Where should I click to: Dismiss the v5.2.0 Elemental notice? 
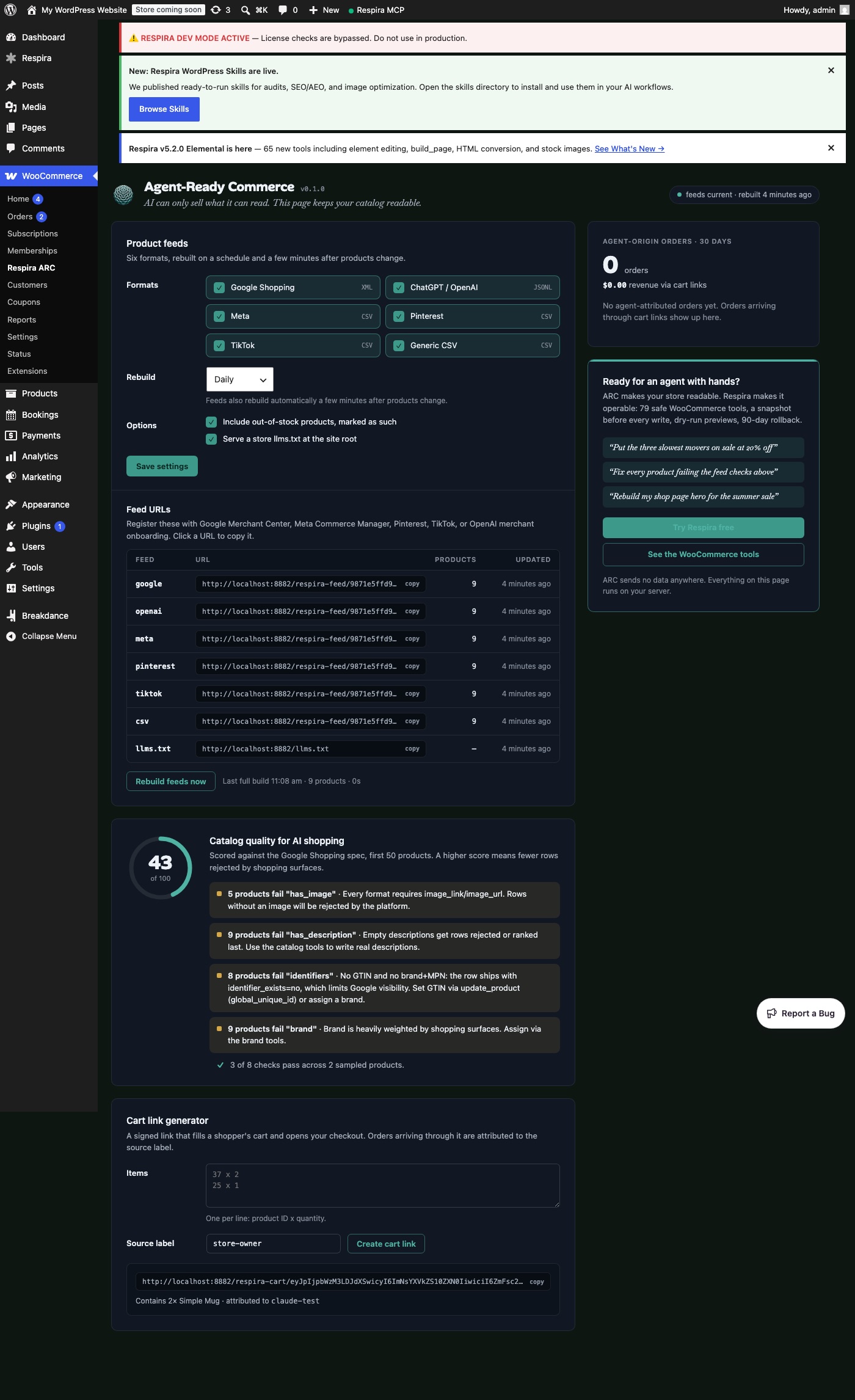tap(831, 148)
